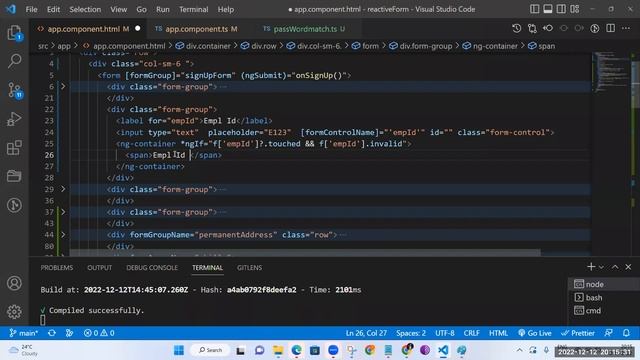Click the taskbar Search box

pyautogui.click(x=210, y=350)
